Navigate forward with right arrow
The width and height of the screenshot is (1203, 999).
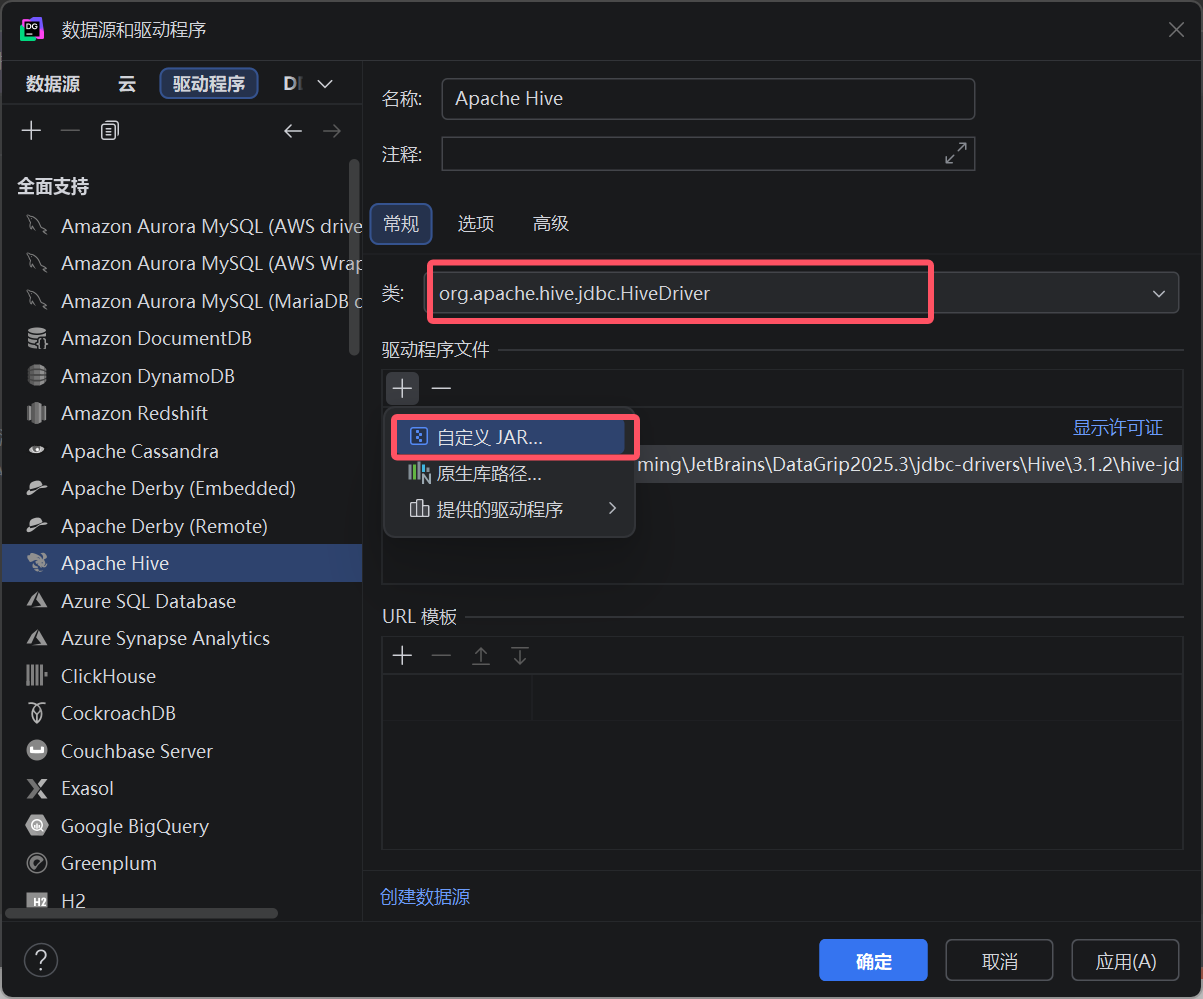[x=332, y=131]
